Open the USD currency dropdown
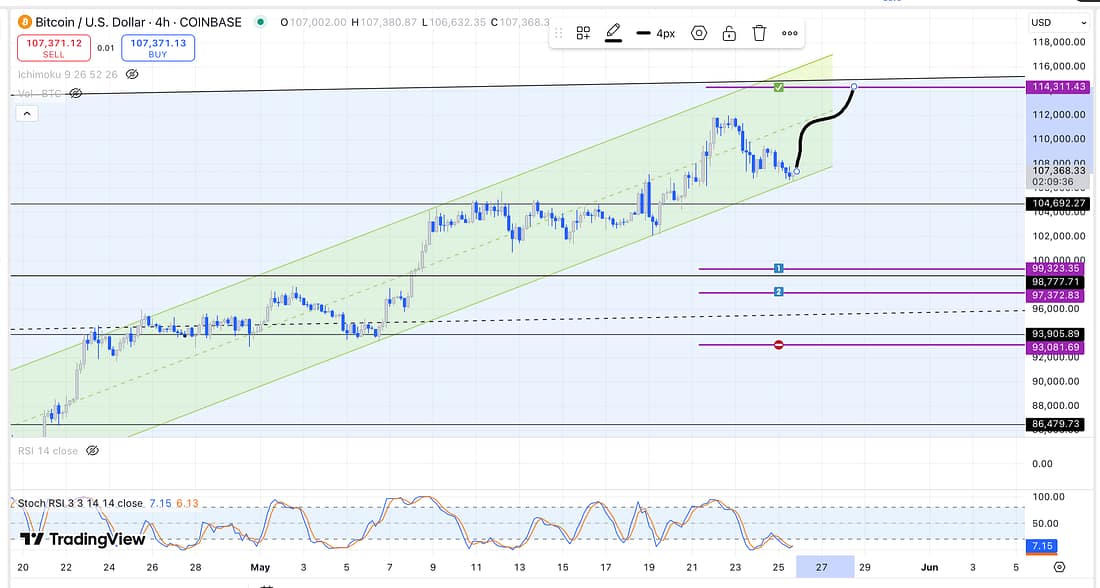 click(1059, 22)
